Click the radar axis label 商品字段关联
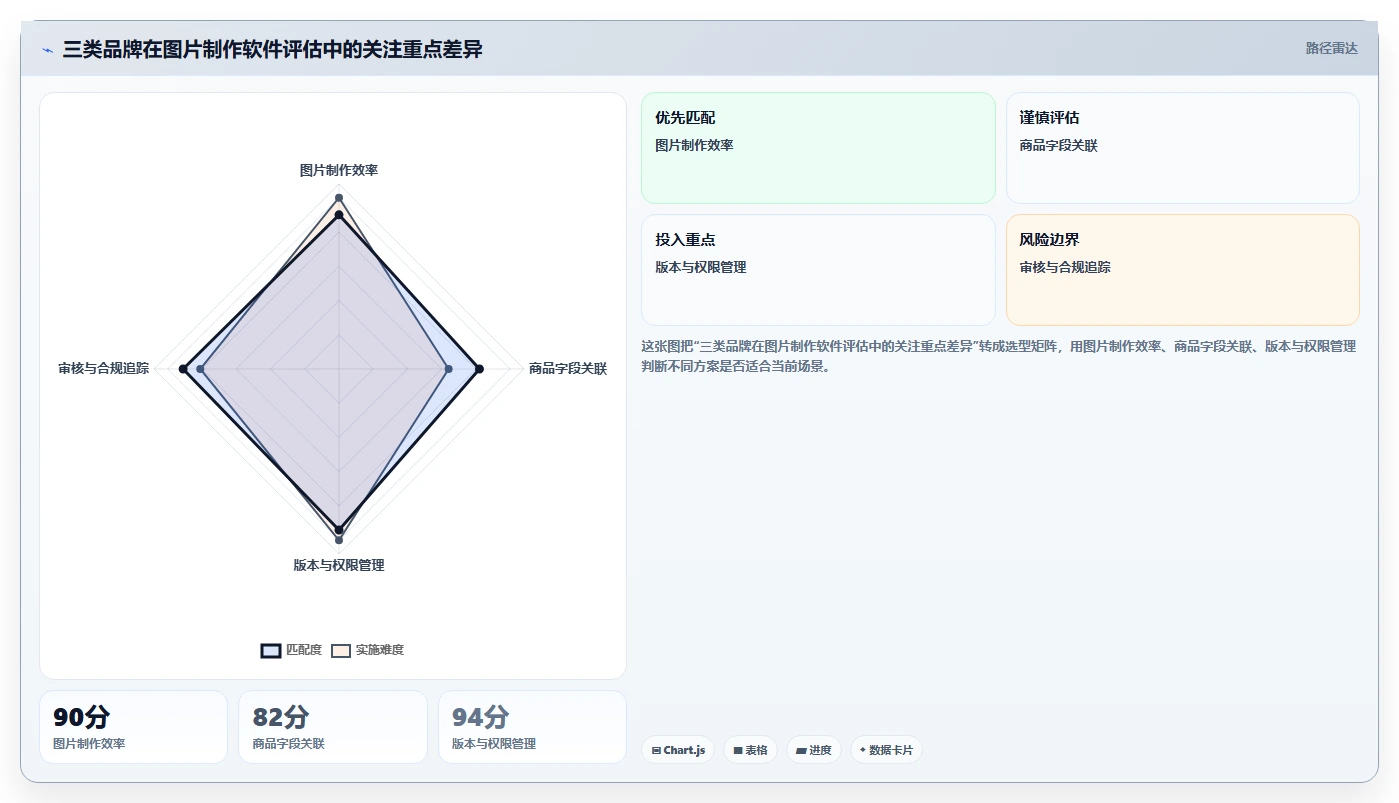This screenshot has height=803, width=1399. pos(568,369)
